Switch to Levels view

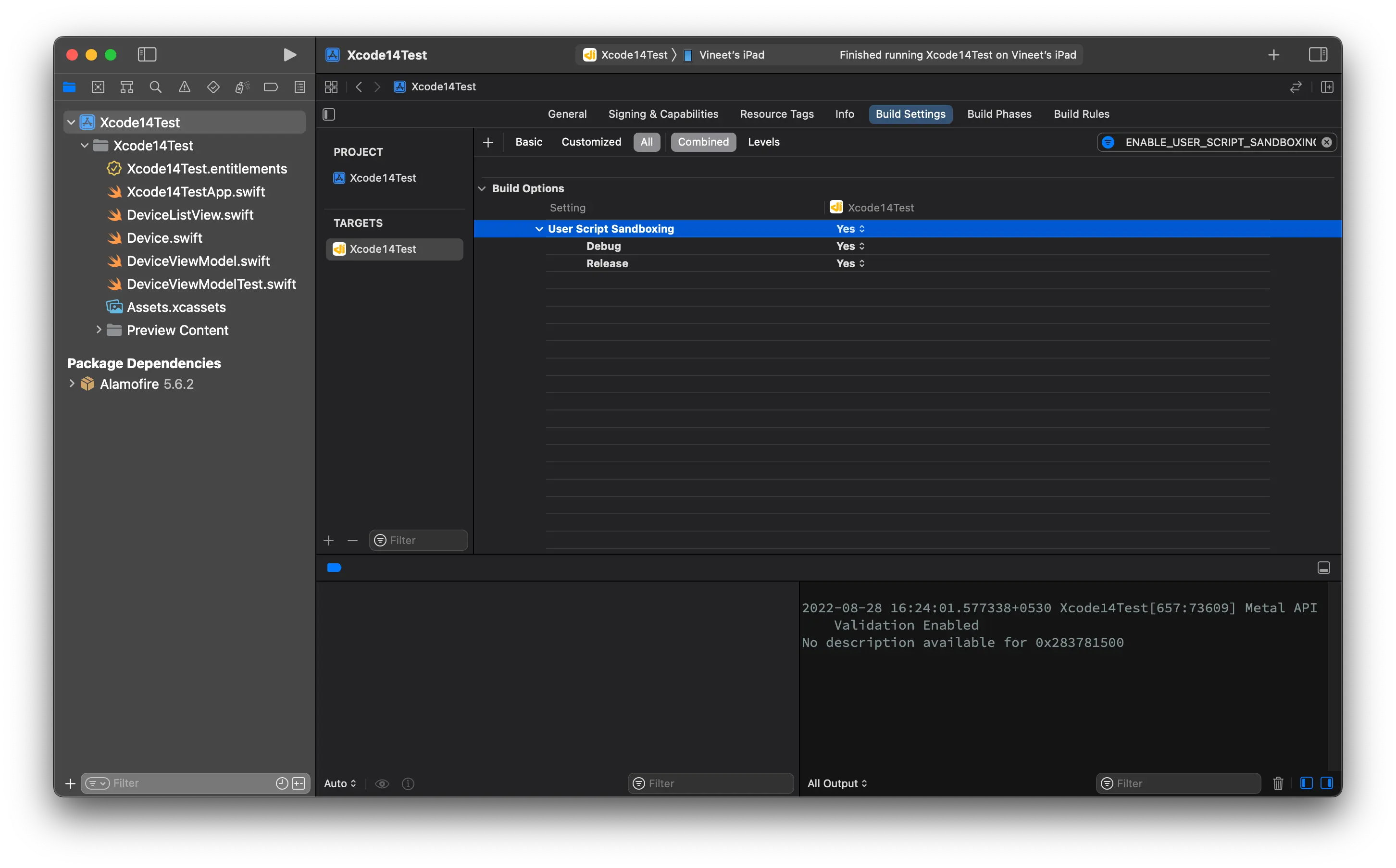click(x=763, y=142)
